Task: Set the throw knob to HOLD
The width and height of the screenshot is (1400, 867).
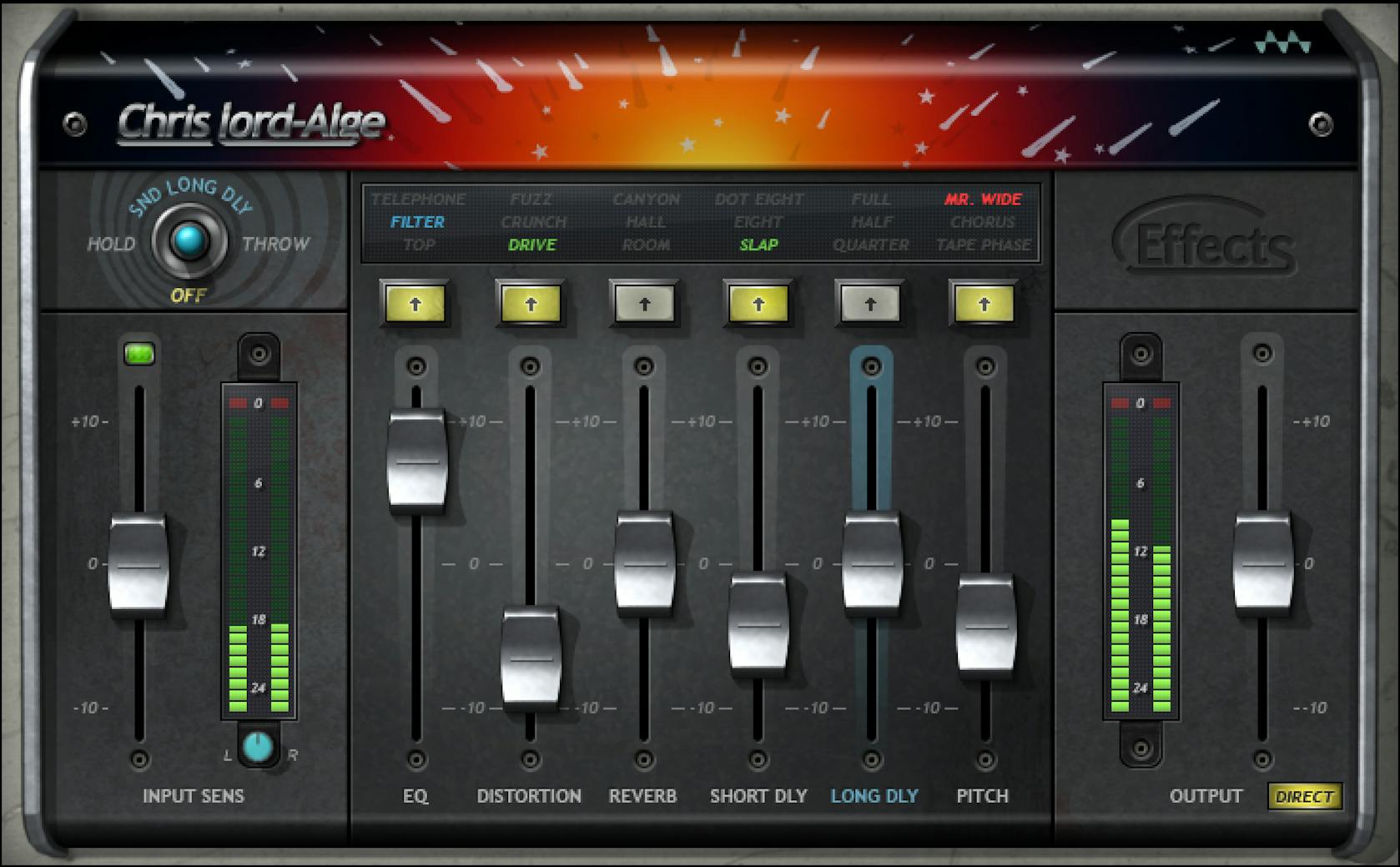Action: 111,244
